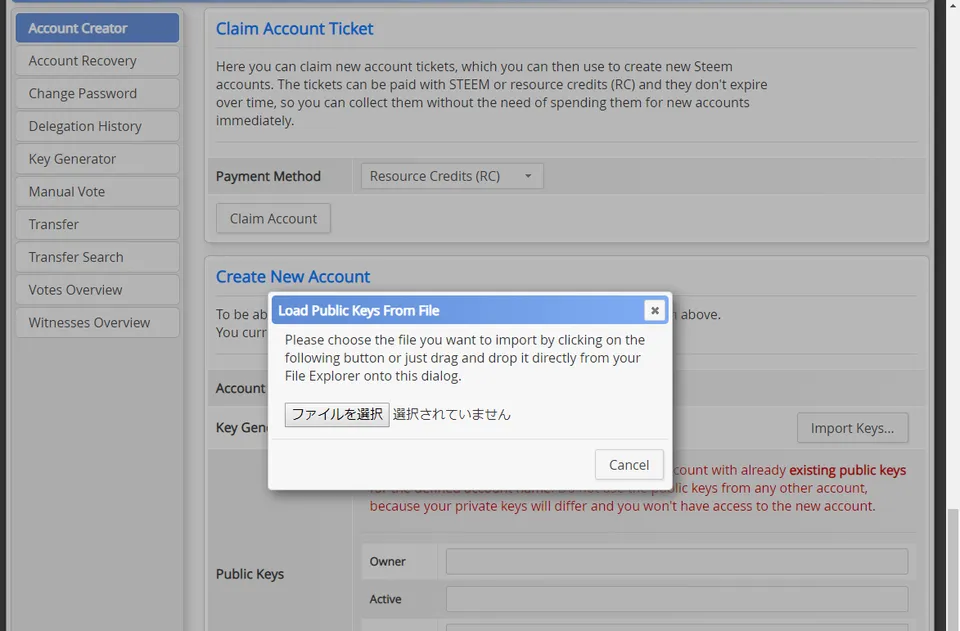Open Manual Vote in sidebar
This screenshot has height=631, width=960.
97,192
